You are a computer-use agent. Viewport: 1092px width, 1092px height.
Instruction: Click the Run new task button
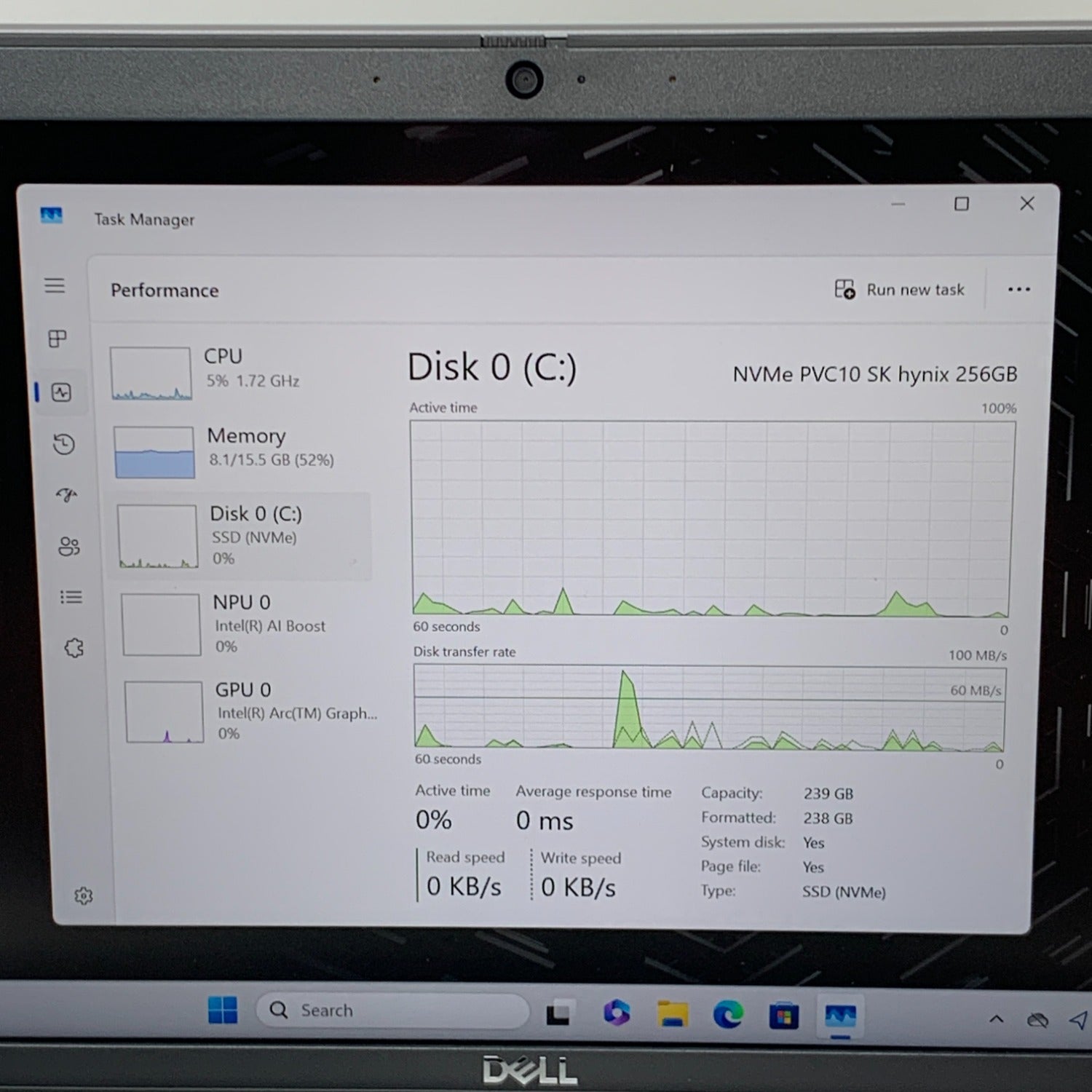901,289
